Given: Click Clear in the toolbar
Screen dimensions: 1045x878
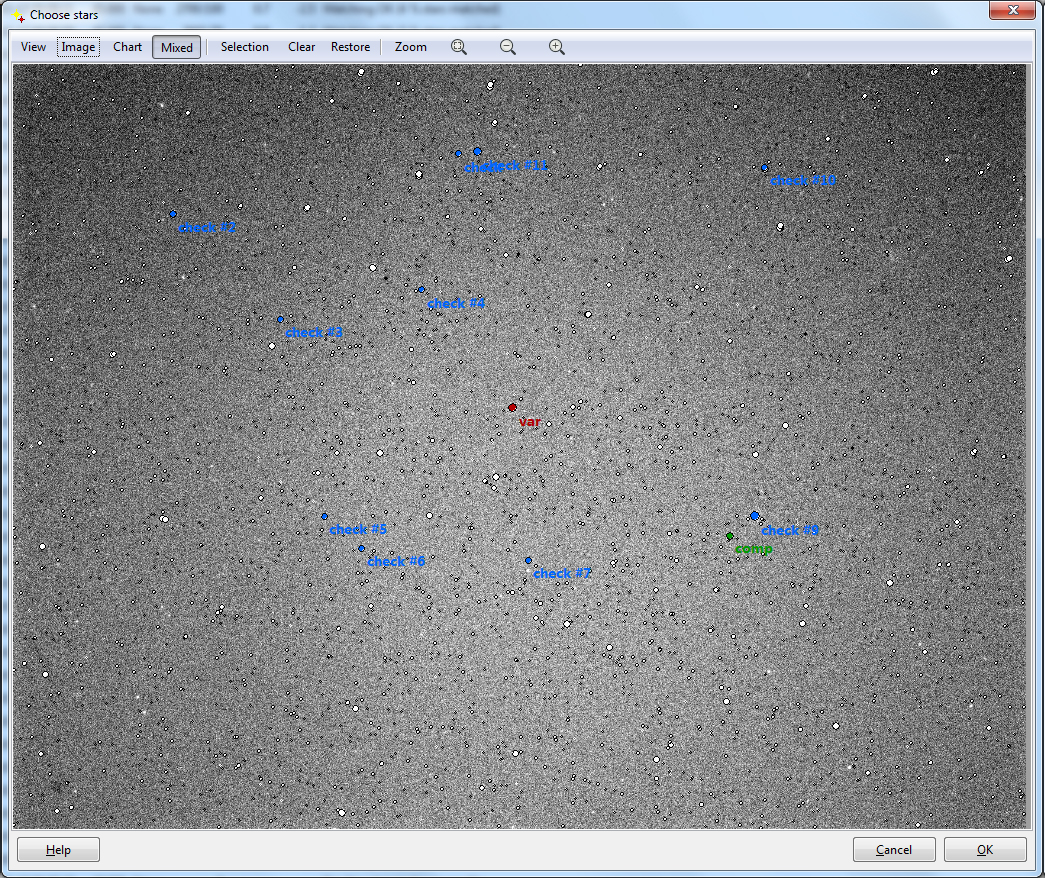Looking at the screenshot, I should [x=301, y=47].
